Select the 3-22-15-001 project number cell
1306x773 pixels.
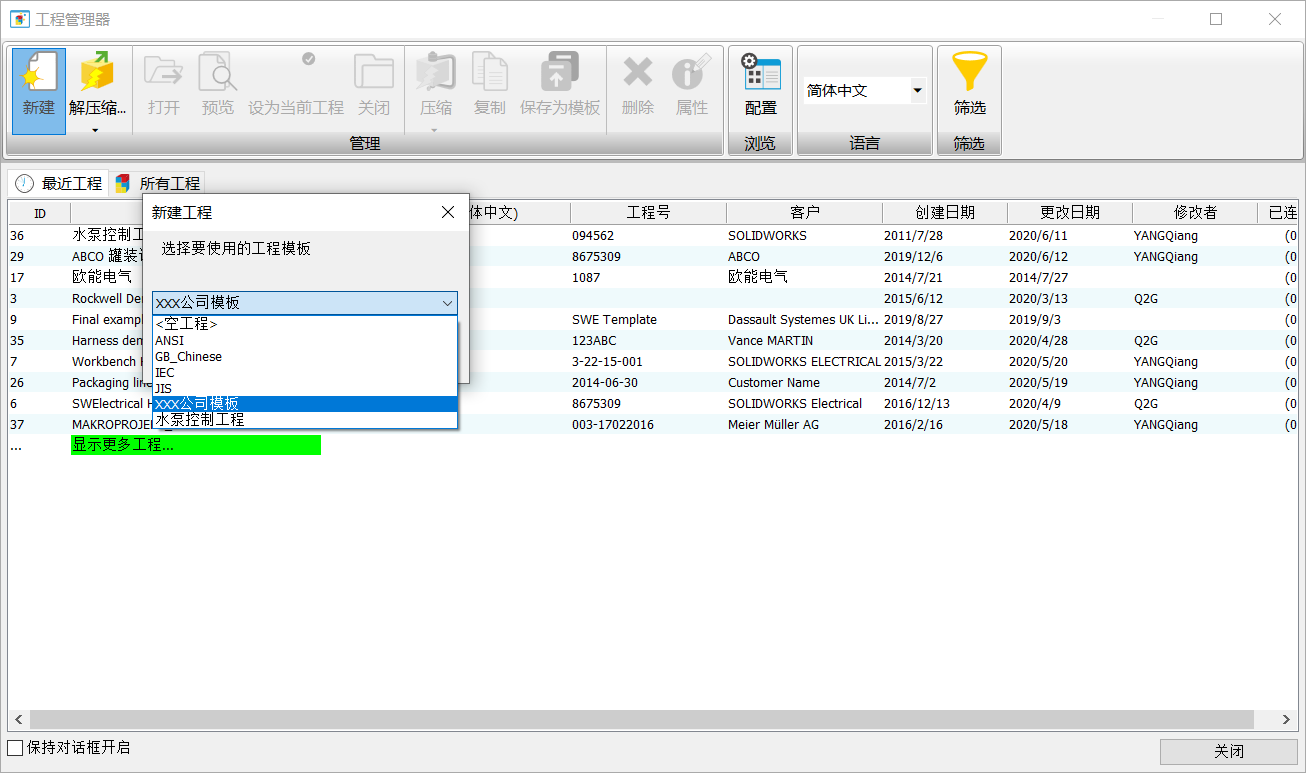pyautogui.click(x=607, y=362)
